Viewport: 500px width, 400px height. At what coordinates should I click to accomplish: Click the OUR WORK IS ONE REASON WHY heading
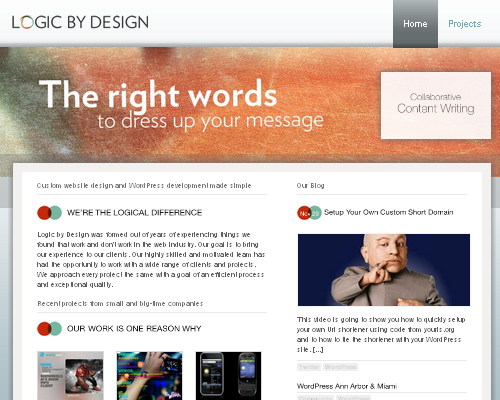click(x=134, y=329)
